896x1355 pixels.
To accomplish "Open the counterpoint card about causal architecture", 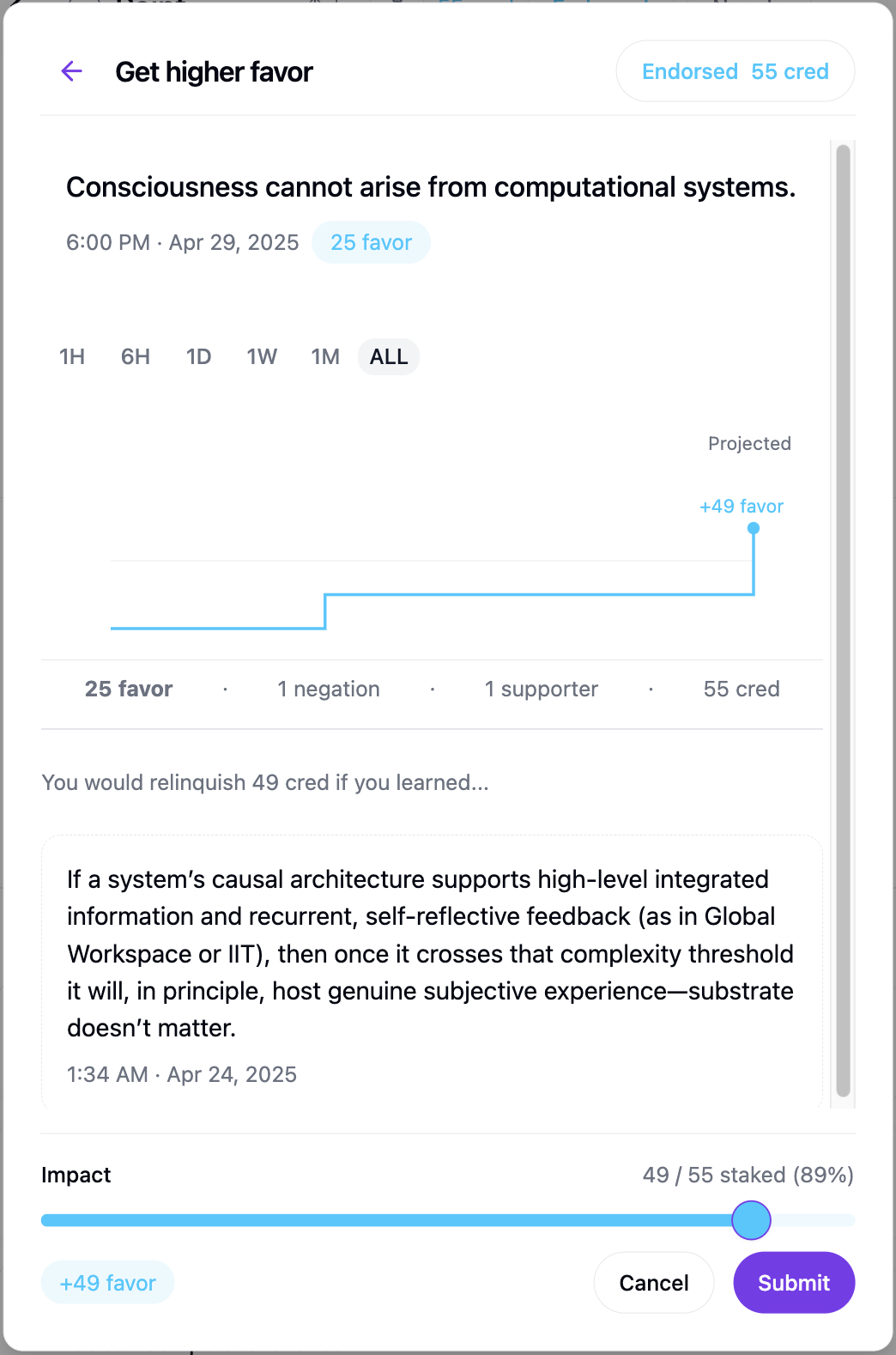I will tap(431, 953).
